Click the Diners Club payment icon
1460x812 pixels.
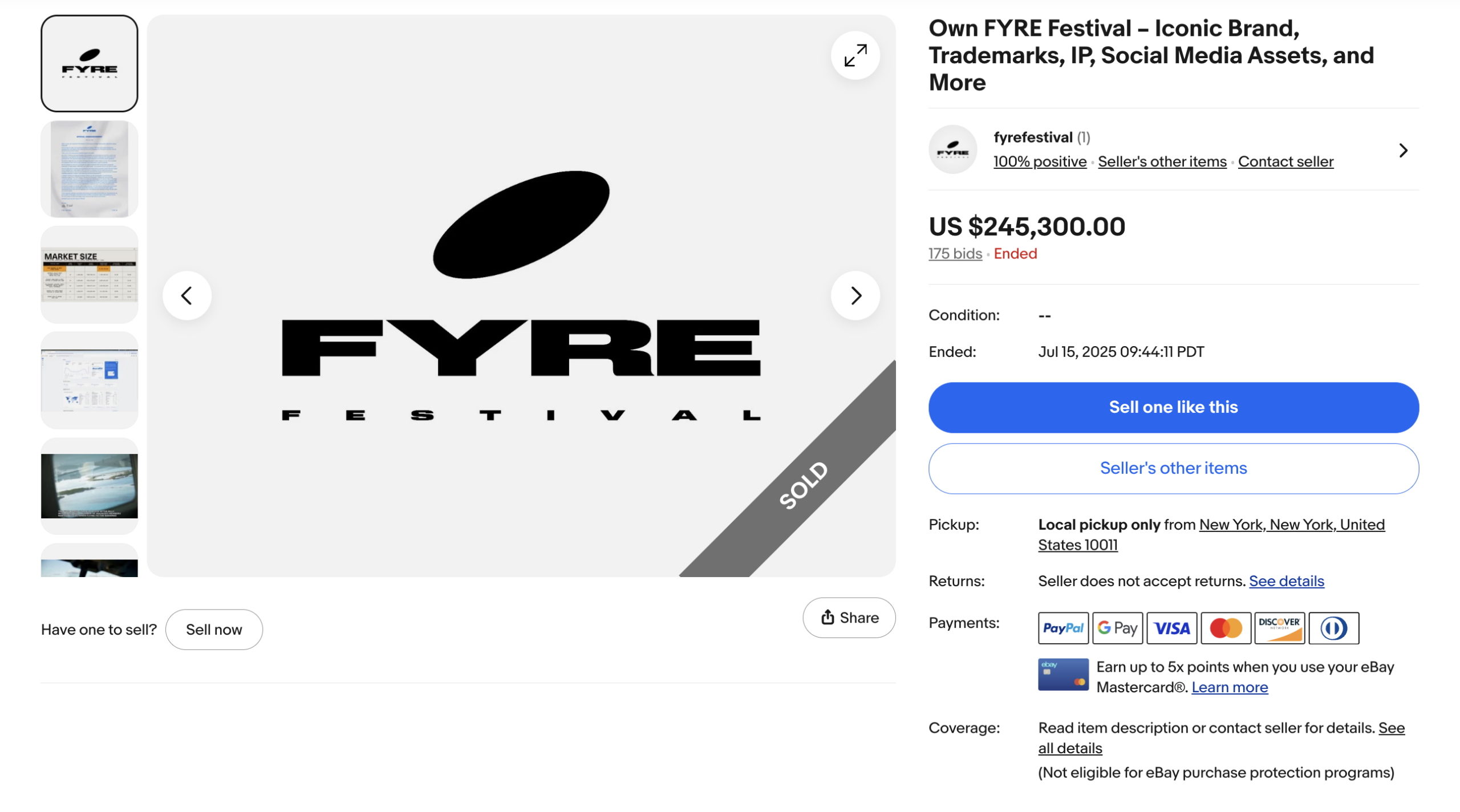[1336, 628]
